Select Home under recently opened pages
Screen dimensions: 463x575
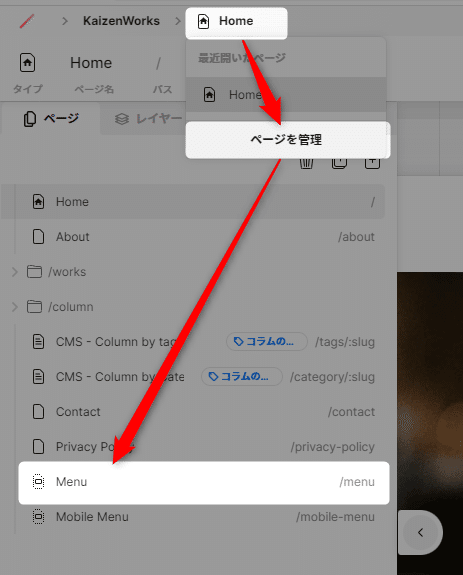pos(286,95)
